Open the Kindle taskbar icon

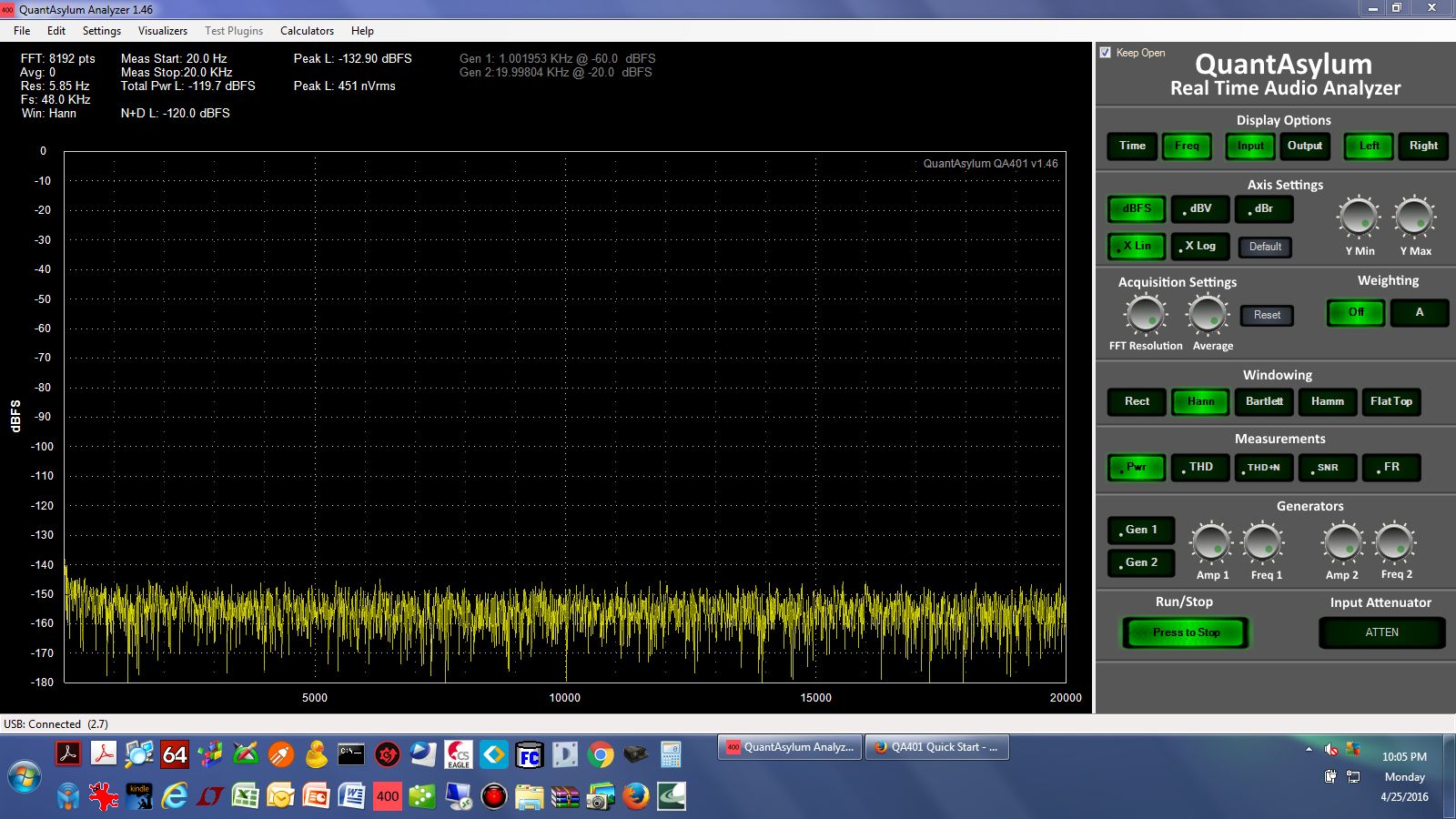[x=139, y=797]
